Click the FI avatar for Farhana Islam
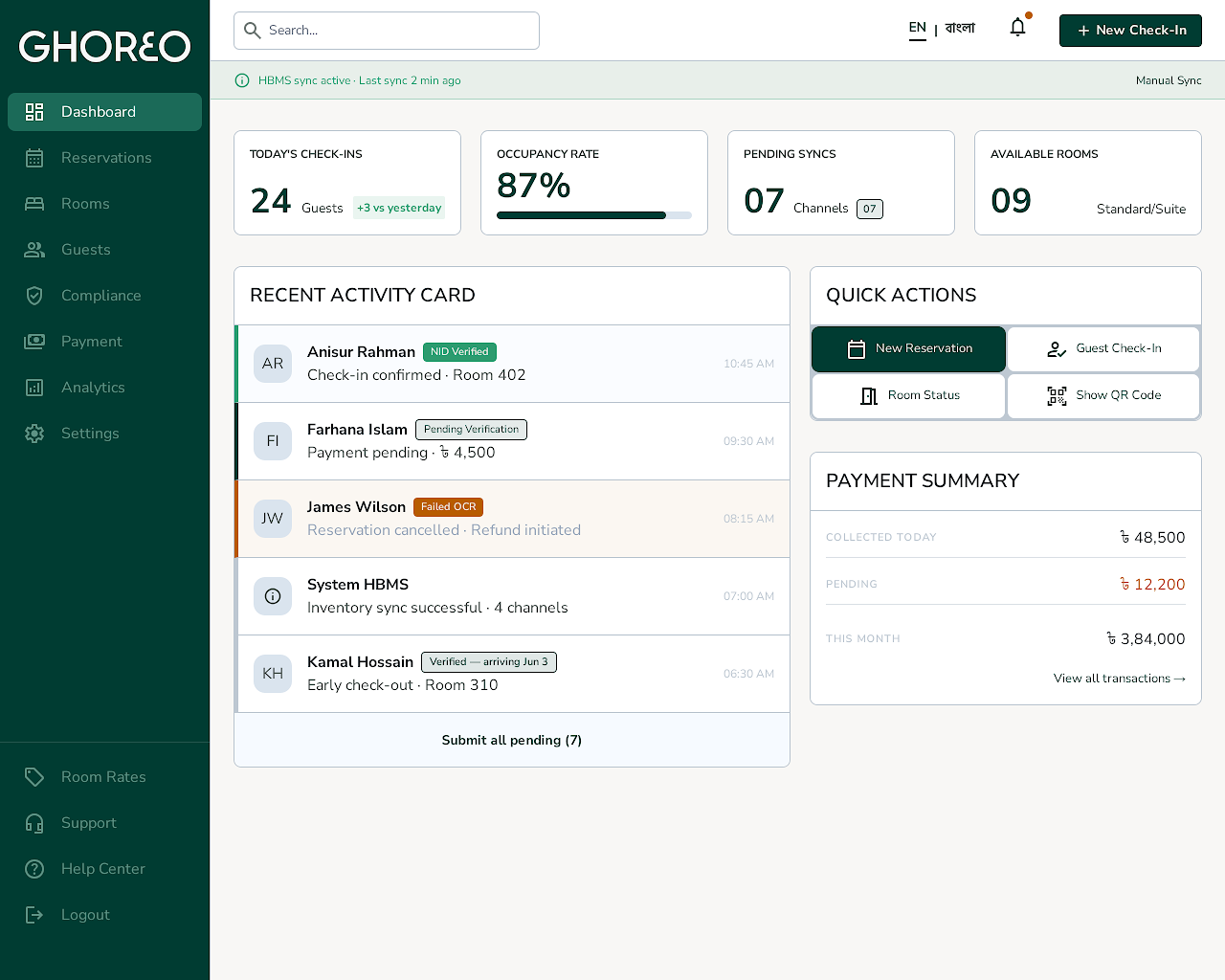The height and width of the screenshot is (980, 1225). pos(273,441)
